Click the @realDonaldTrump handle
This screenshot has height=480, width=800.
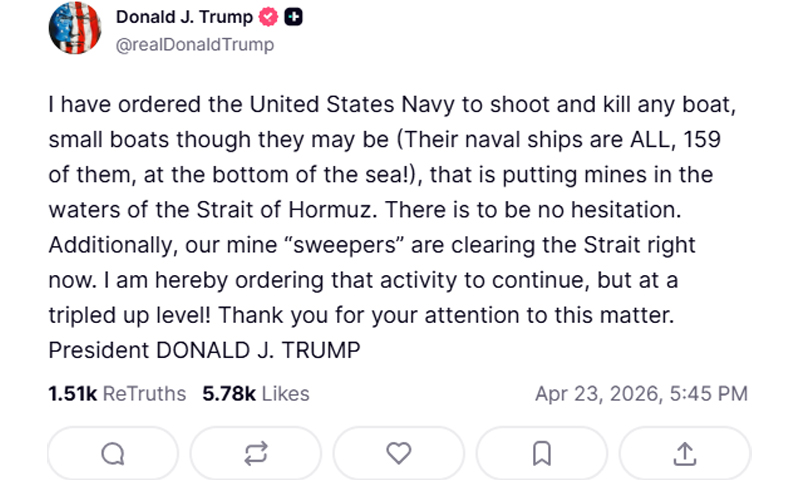[x=195, y=45]
